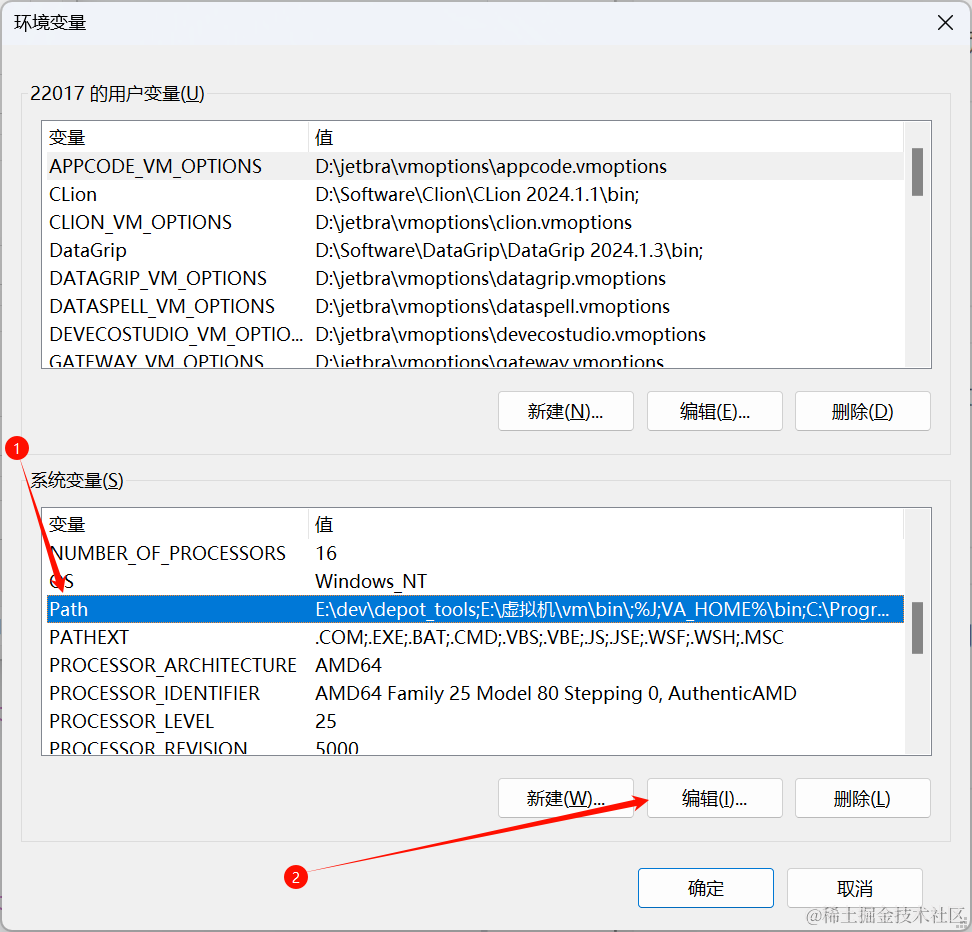Image resolution: width=972 pixels, height=932 pixels.
Task: Click the system variables list scrollbar thumb
Action: (x=917, y=628)
